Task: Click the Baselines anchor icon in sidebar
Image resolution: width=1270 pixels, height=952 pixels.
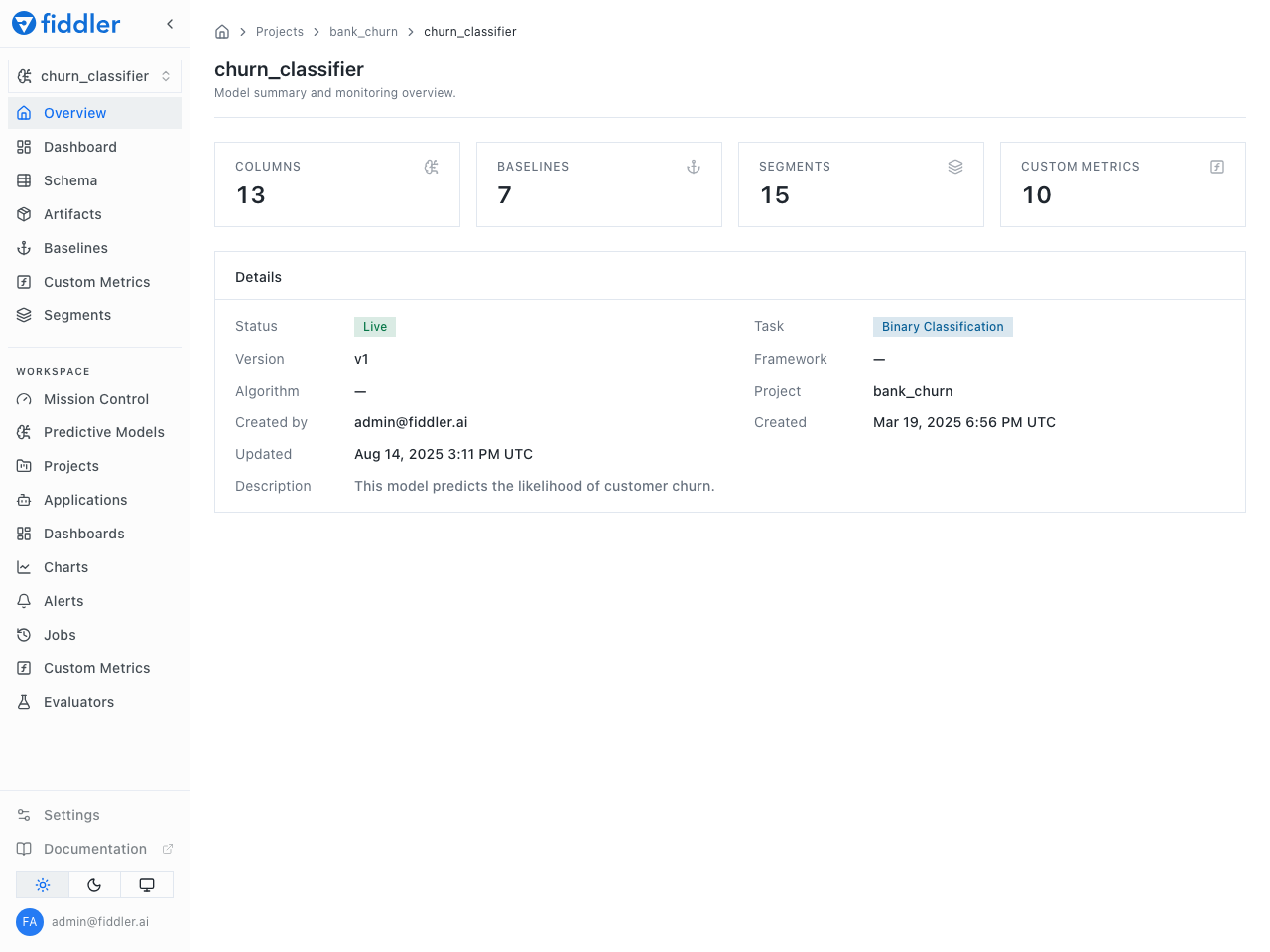Action: (x=24, y=248)
